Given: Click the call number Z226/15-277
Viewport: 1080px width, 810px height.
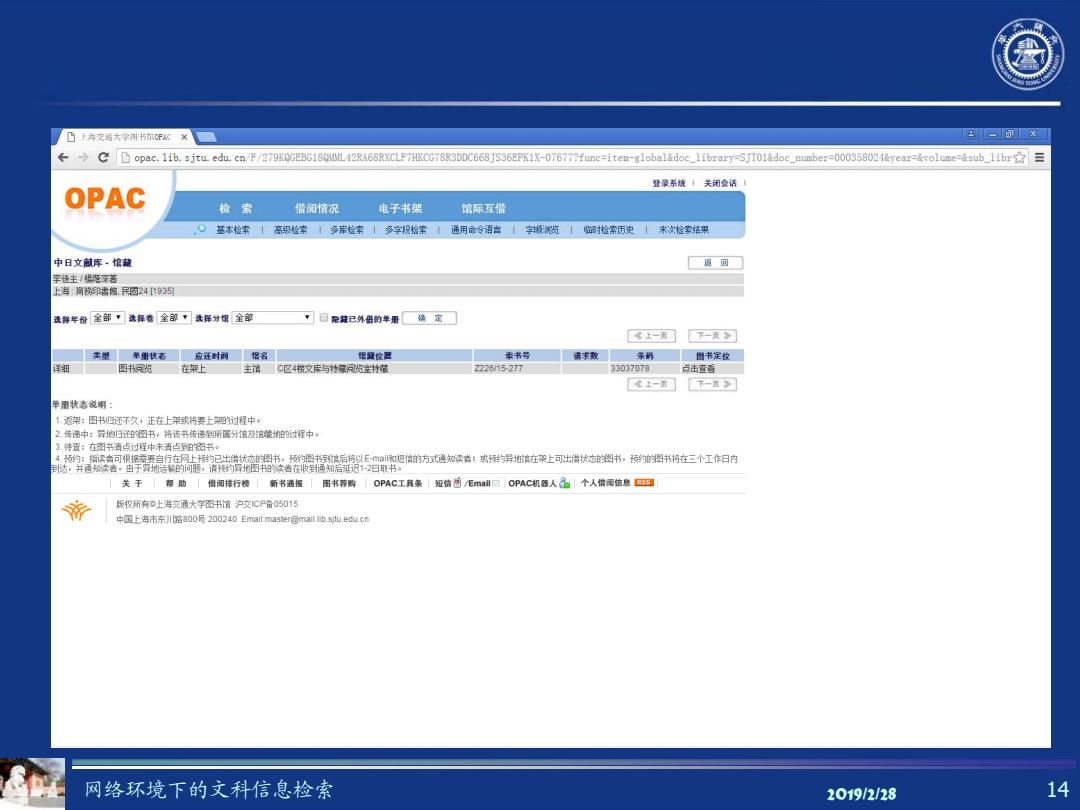Looking at the screenshot, I should 498,368.
